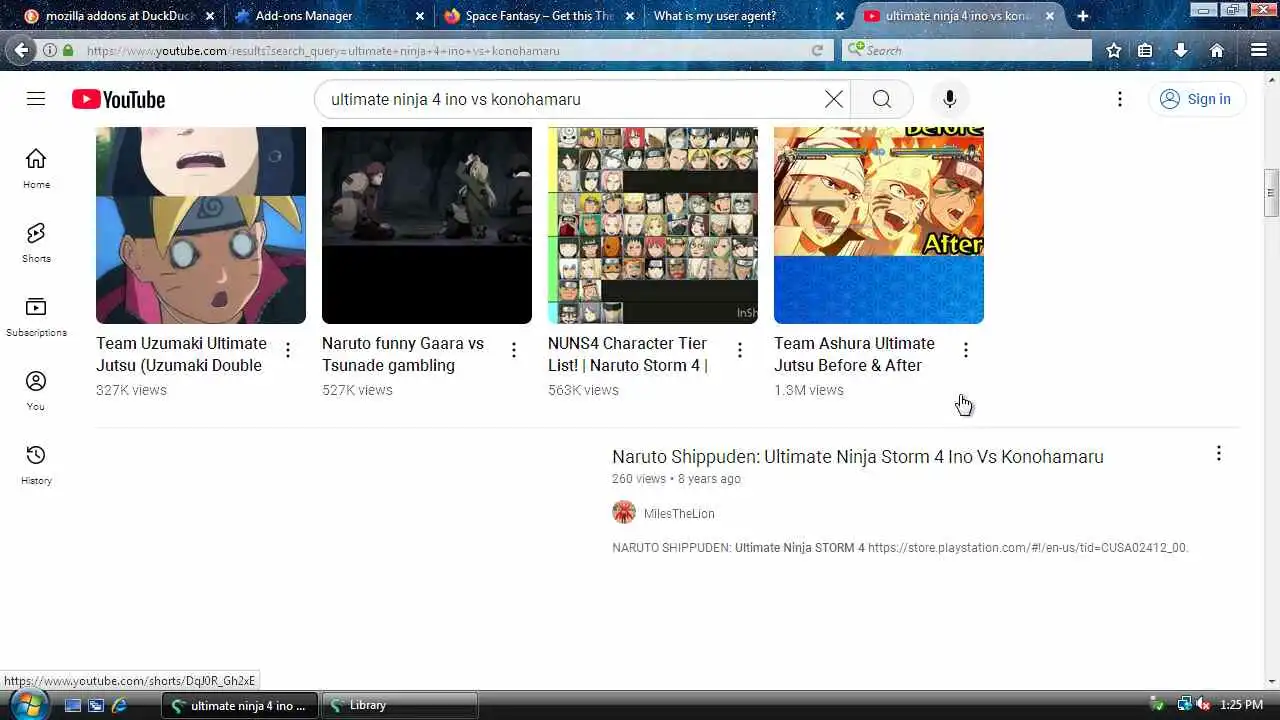Image resolution: width=1280 pixels, height=720 pixels.
Task: Focus the browser Search box
Action: 977,50
